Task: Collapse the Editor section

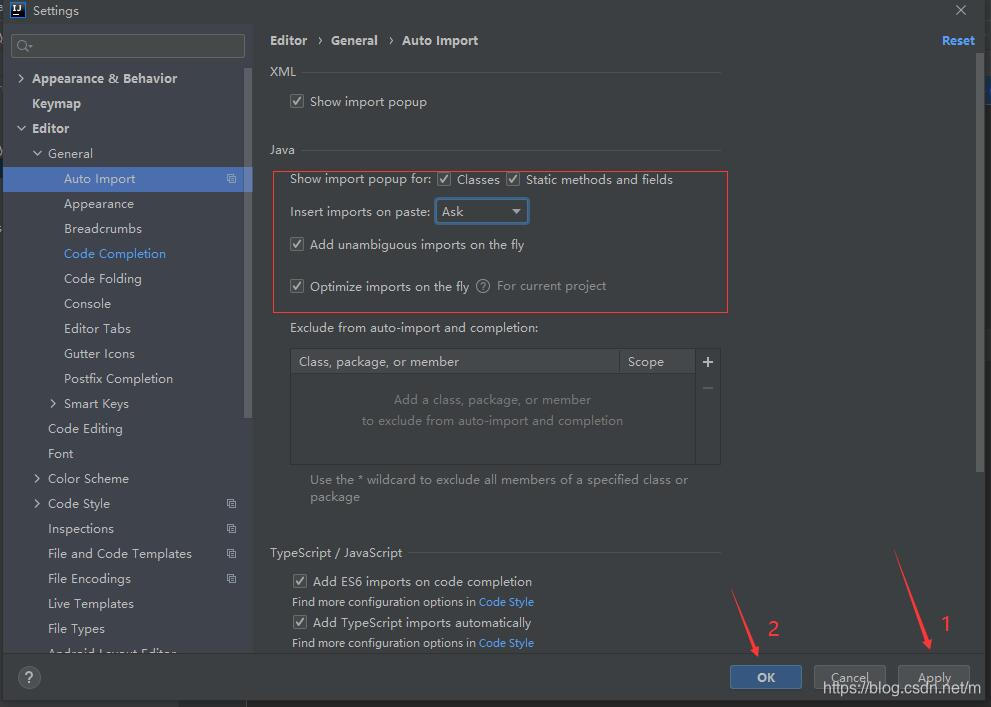Action: coord(21,128)
